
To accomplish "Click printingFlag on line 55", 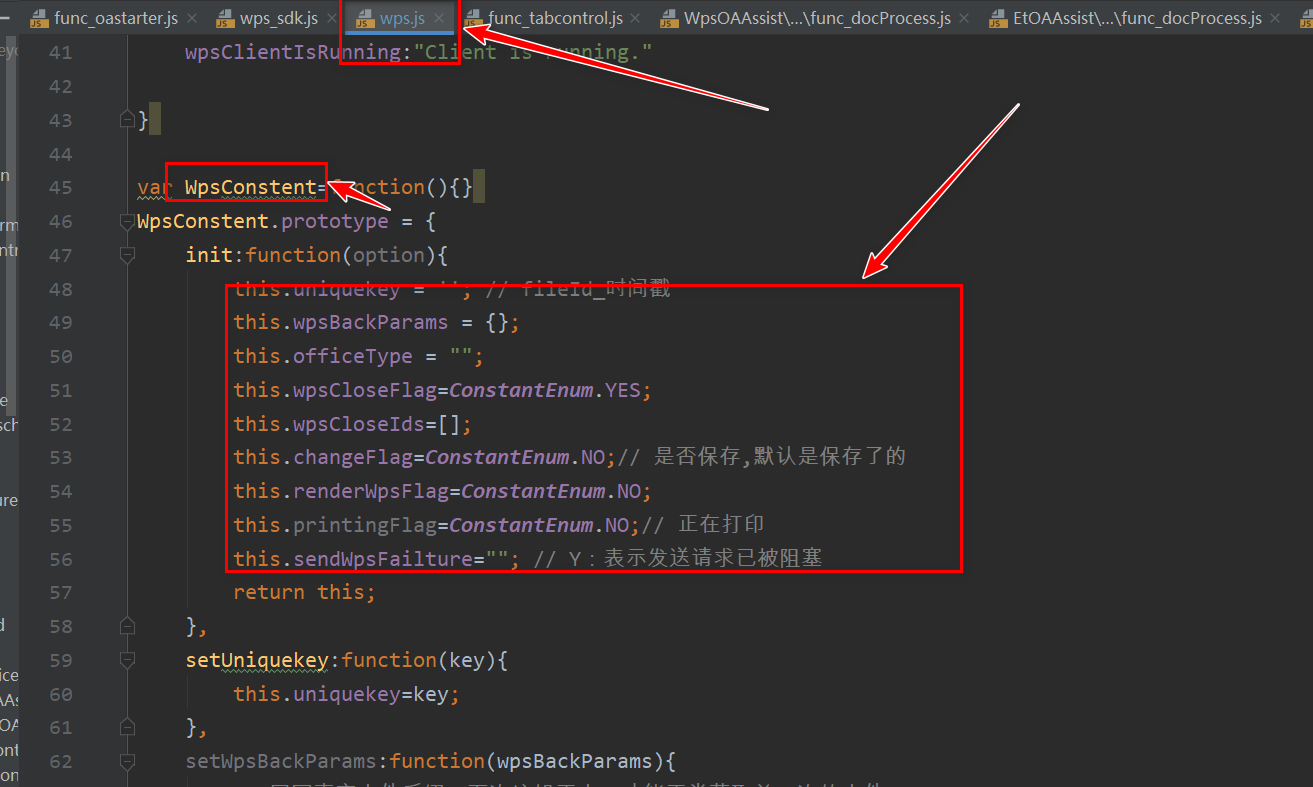I will pyautogui.click(x=365, y=525).
